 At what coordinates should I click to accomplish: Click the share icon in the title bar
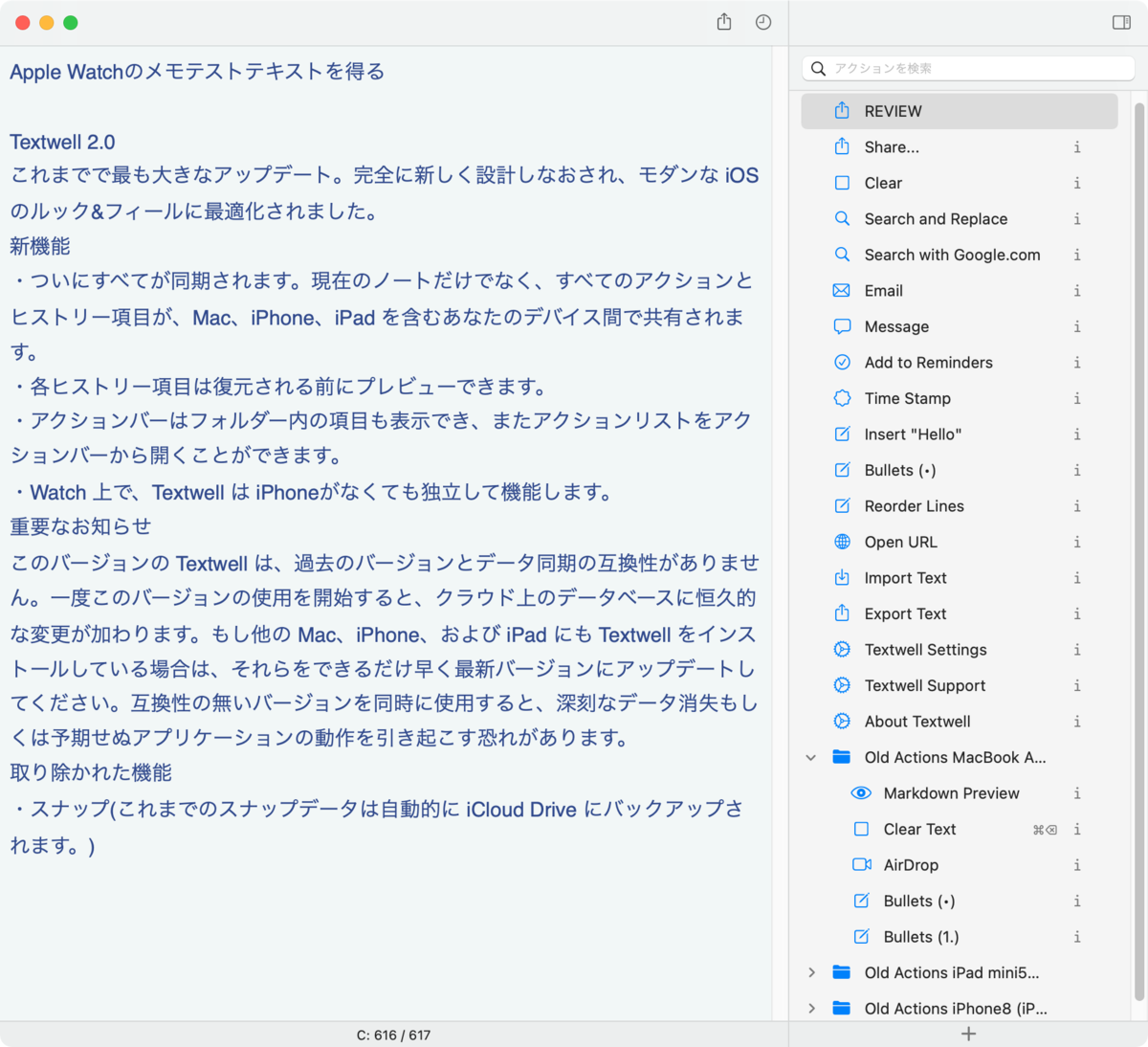tap(724, 22)
